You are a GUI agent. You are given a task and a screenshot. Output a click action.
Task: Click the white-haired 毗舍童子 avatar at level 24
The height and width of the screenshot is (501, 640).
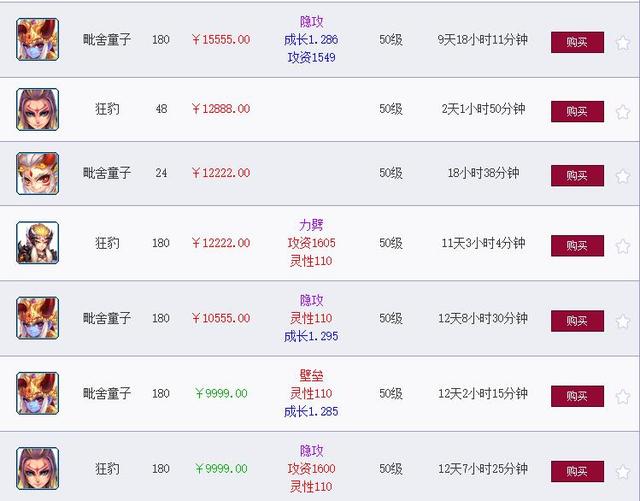pyautogui.click(x=38, y=173)
